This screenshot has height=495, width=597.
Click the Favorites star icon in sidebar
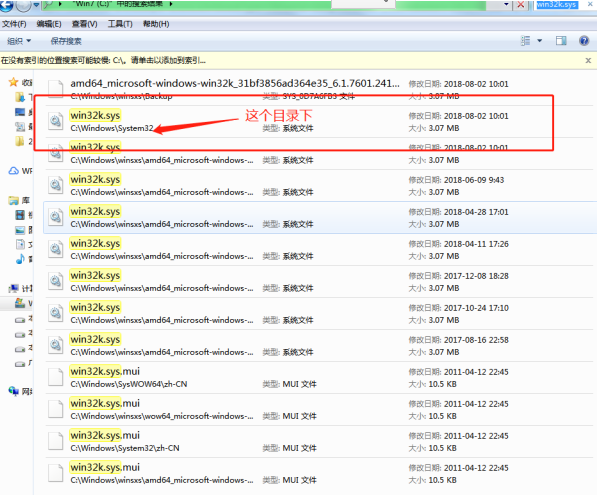(13, 82)
